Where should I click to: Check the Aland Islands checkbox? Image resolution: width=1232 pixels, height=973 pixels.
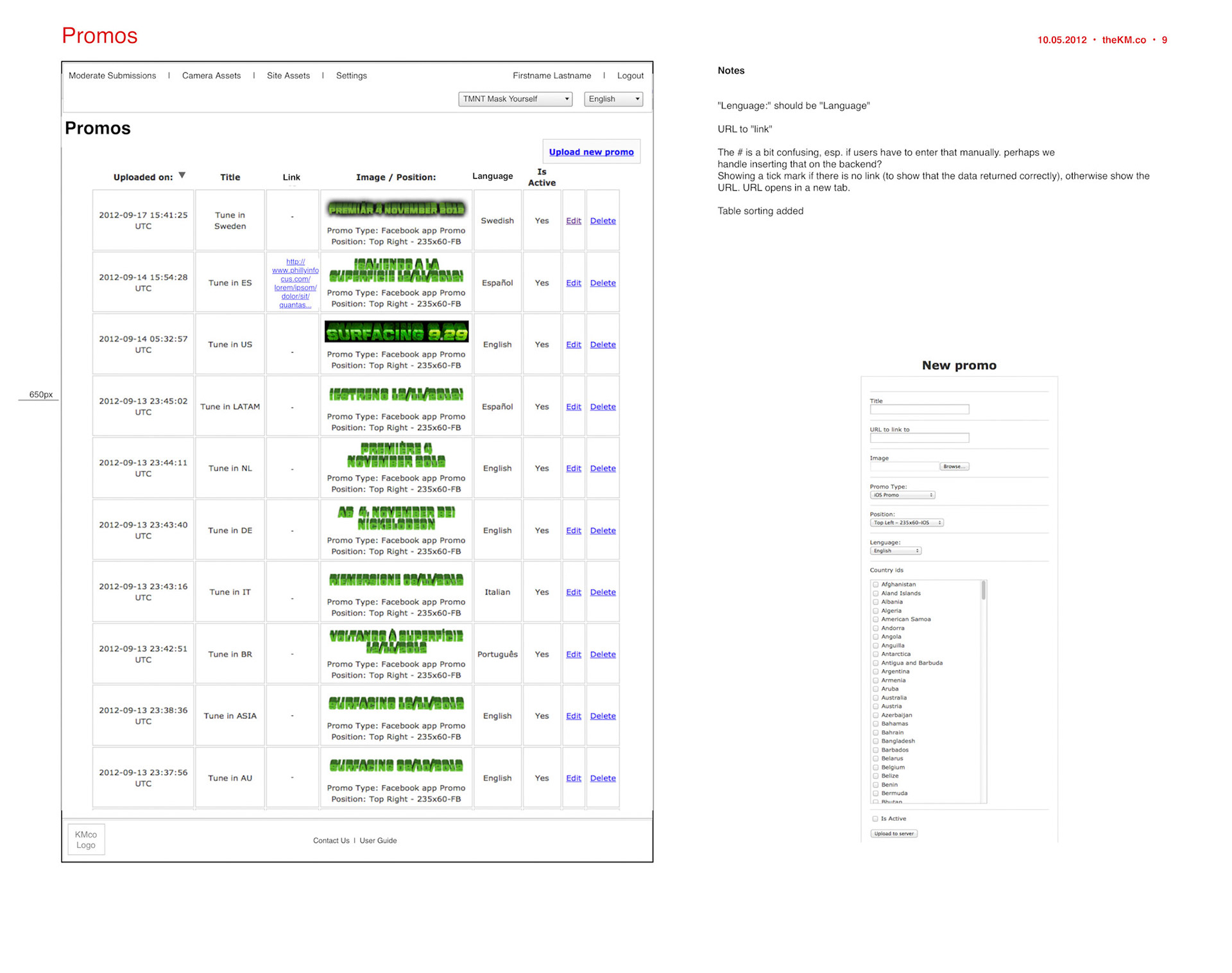pos(875,594)
